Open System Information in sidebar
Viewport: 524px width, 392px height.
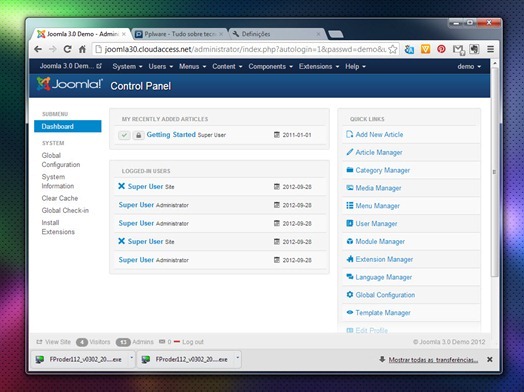pos(58,181)
